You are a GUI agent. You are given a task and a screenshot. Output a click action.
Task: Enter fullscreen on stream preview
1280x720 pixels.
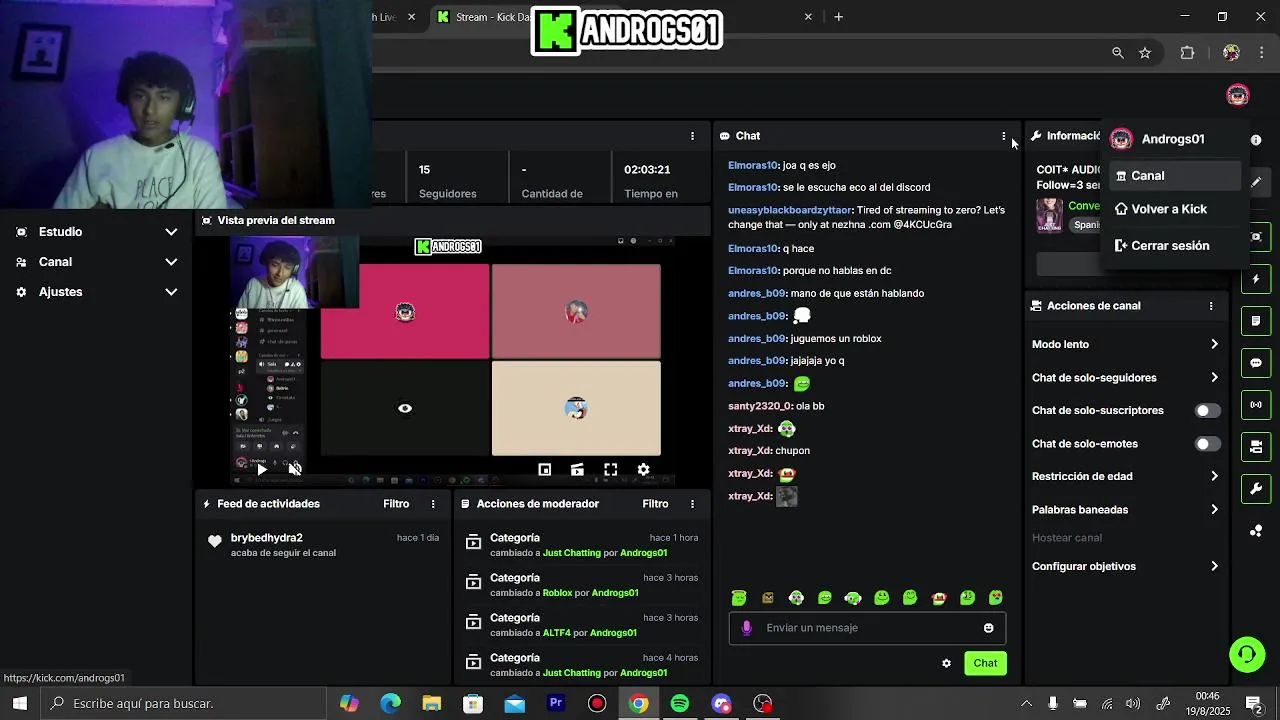click(x=610, y=469)
